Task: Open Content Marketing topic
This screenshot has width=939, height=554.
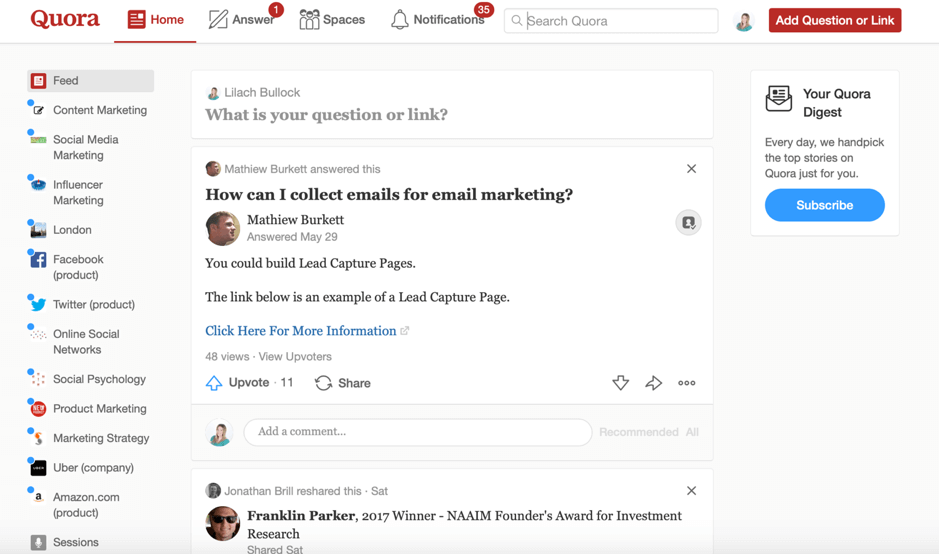Action: (99, 110)
